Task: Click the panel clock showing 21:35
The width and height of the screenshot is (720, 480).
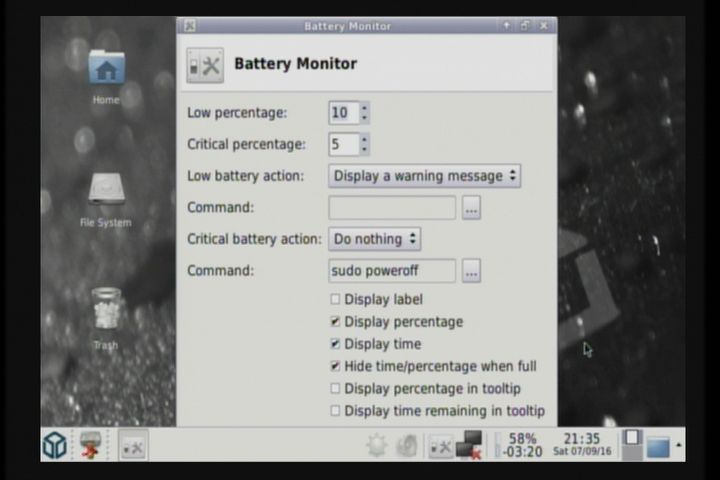Action: coord(582,445)
